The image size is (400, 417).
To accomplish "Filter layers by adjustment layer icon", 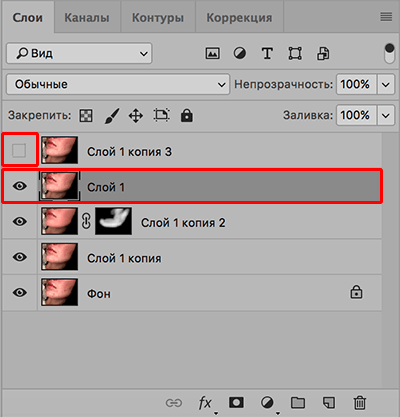I will (239, 53).
